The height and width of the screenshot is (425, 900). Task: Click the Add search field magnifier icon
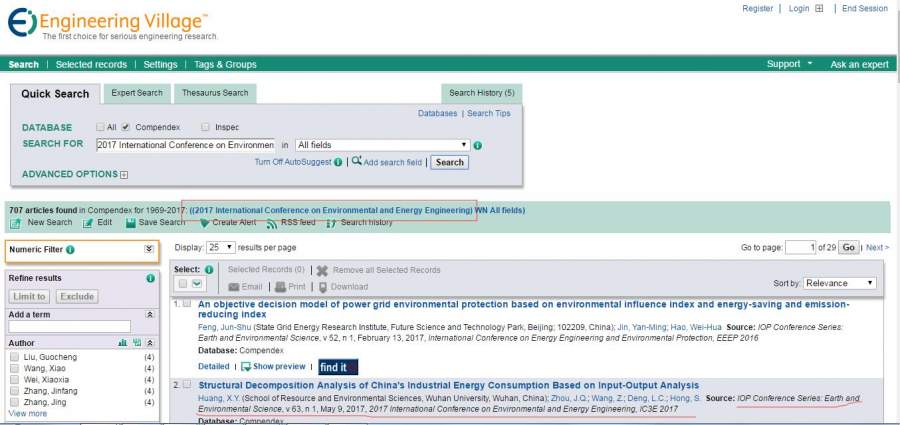[356, 161]
